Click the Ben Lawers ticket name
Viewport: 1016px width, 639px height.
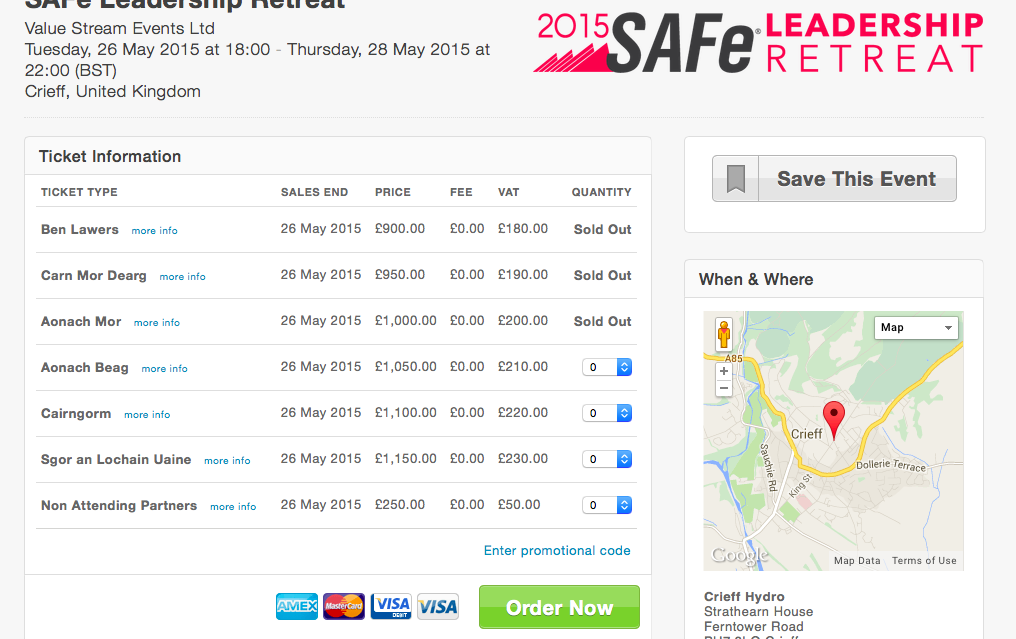click(80, 229)
